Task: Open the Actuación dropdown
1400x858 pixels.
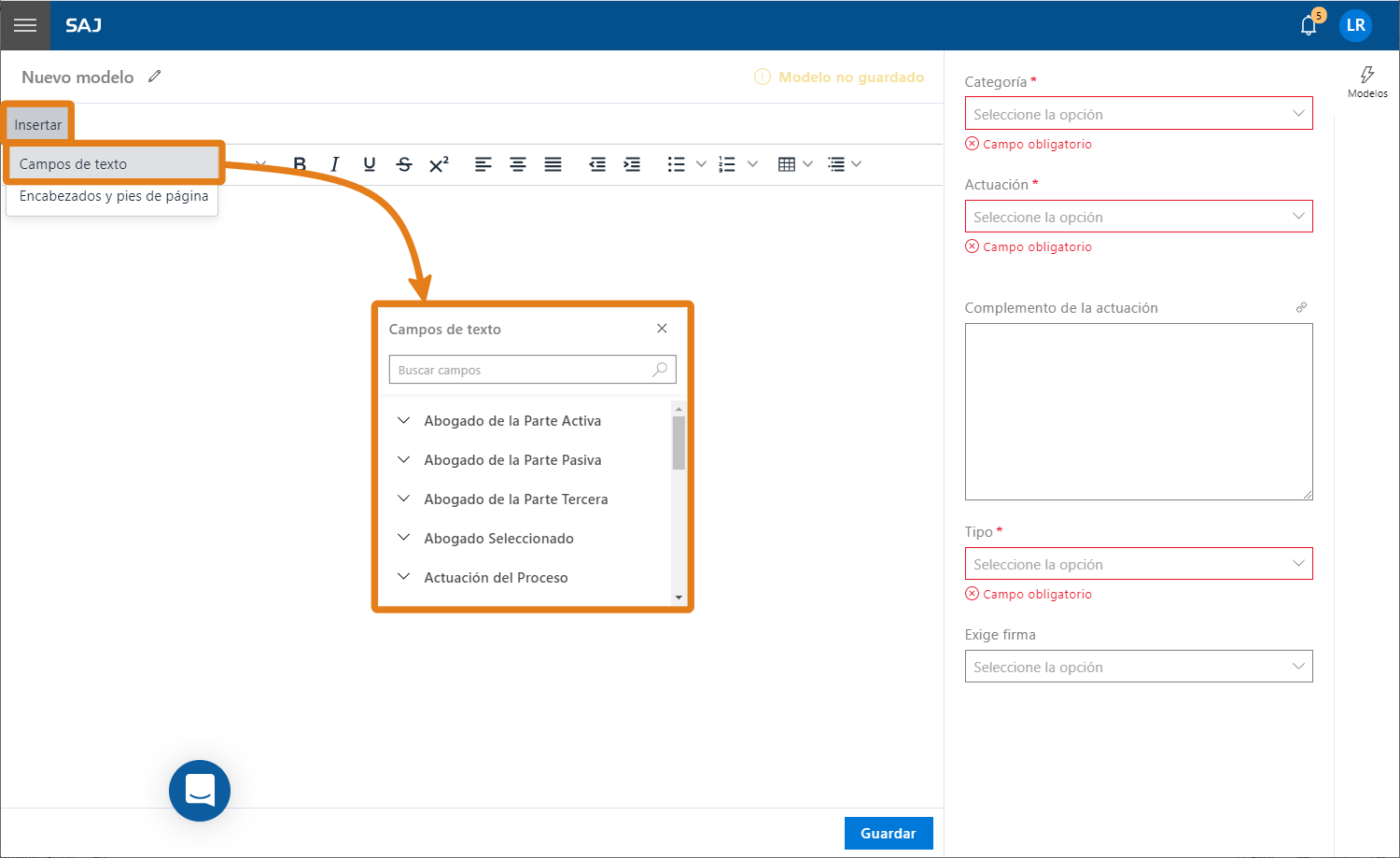Action: click(x=1139, y=217)
